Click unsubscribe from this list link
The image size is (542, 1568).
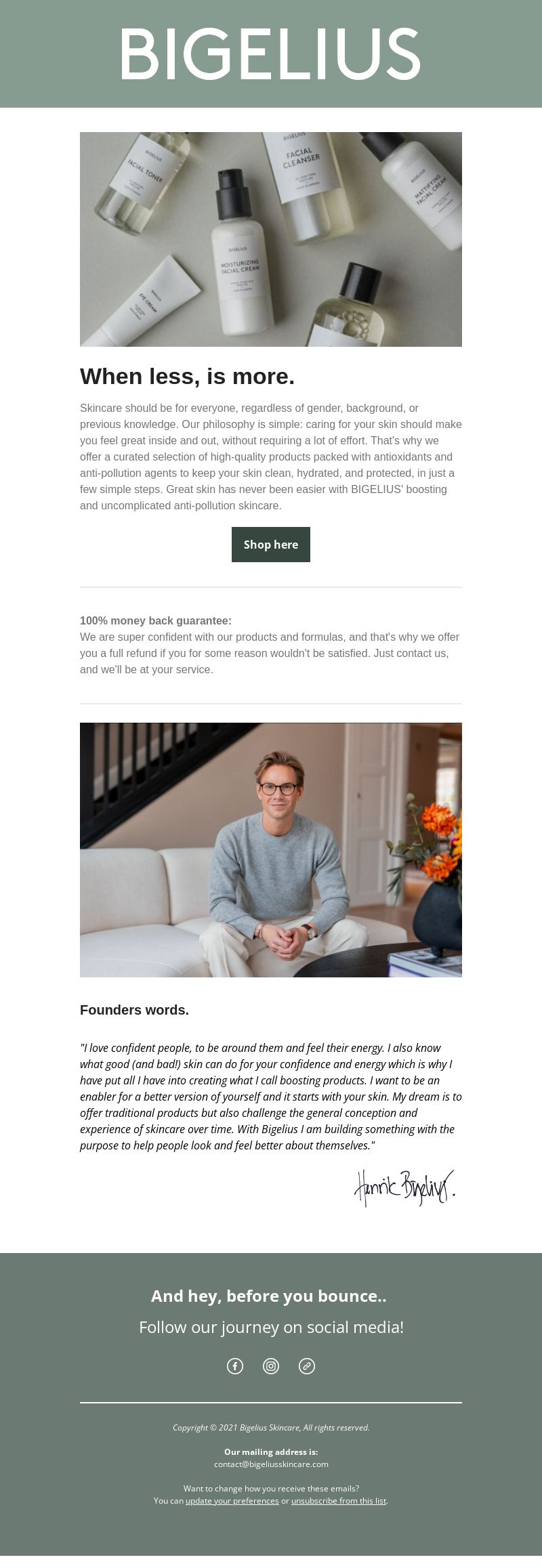click(339, 1500)
